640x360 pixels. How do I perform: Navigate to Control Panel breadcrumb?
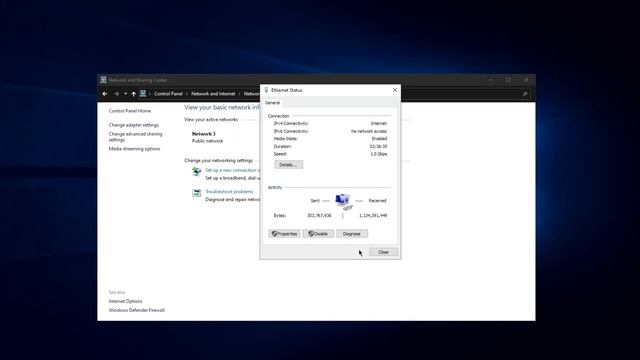[168, 94]
